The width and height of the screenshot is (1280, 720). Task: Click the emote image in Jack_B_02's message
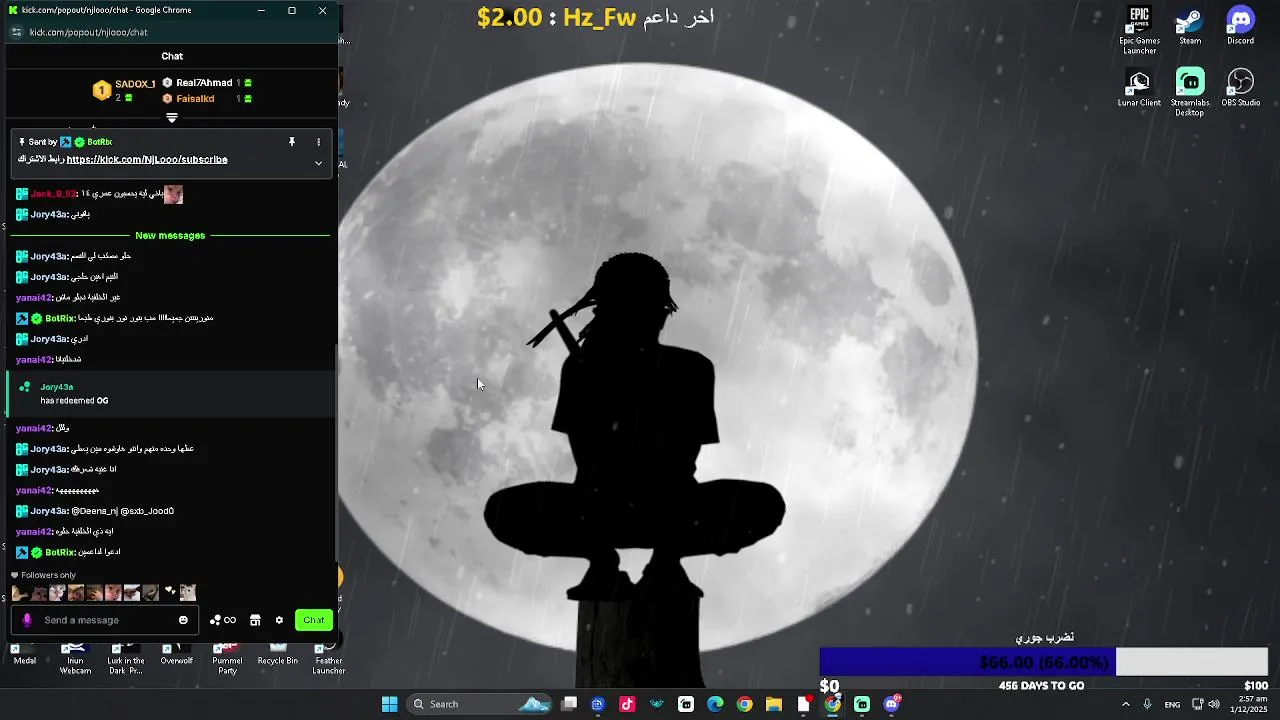coord(173,194)
